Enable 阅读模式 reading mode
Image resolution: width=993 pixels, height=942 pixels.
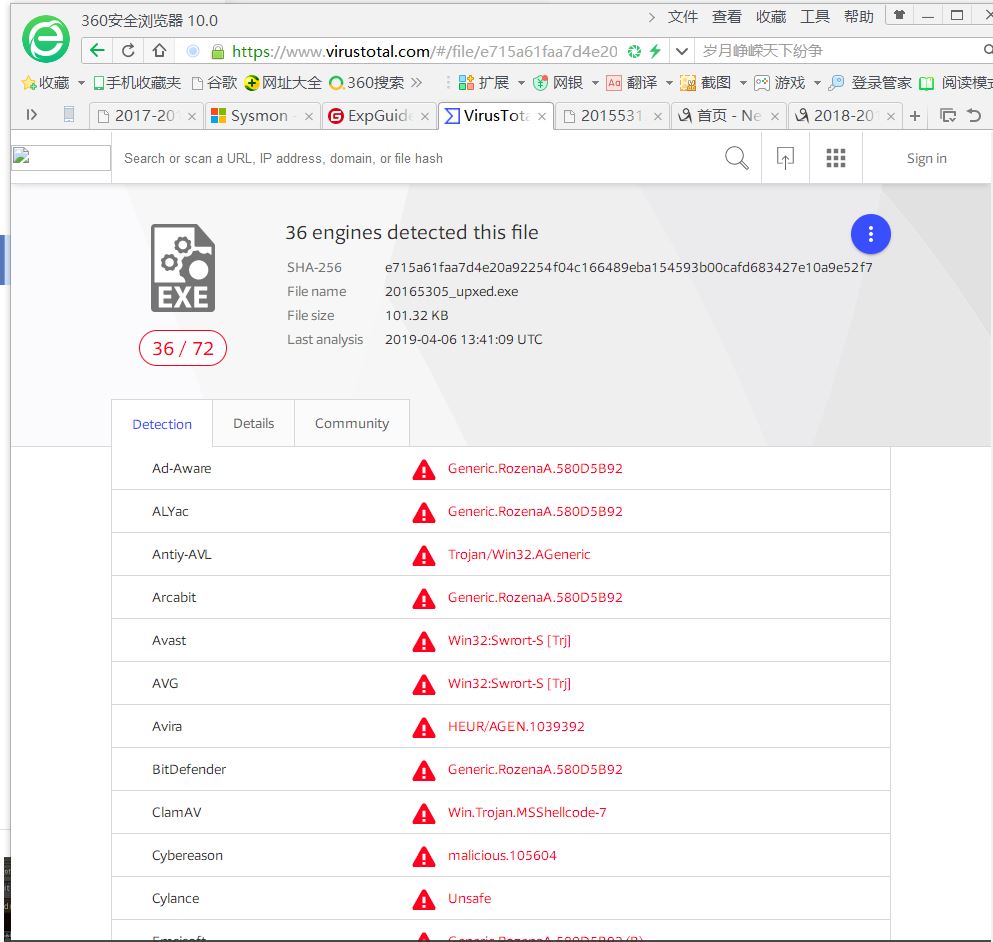tap(956, 83)
